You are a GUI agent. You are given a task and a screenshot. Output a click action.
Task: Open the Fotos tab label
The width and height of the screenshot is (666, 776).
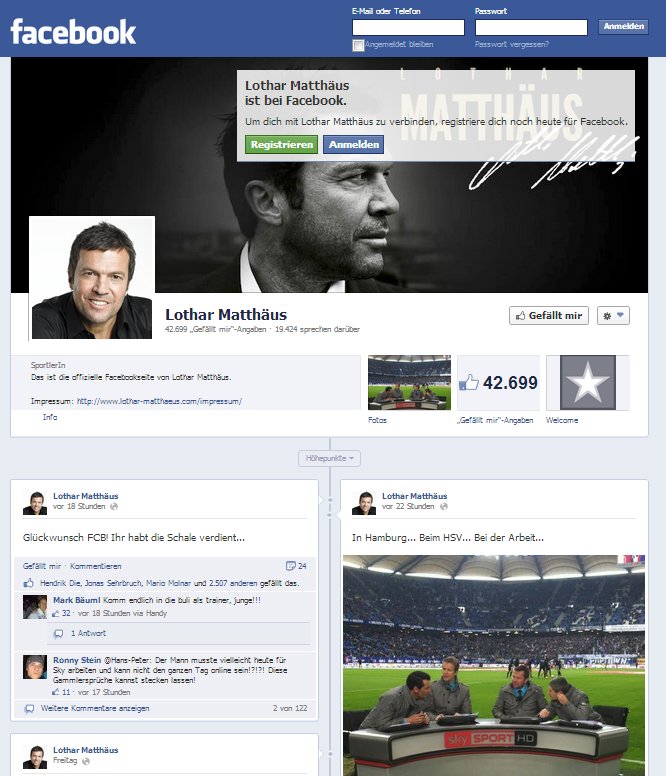[377, 420]
